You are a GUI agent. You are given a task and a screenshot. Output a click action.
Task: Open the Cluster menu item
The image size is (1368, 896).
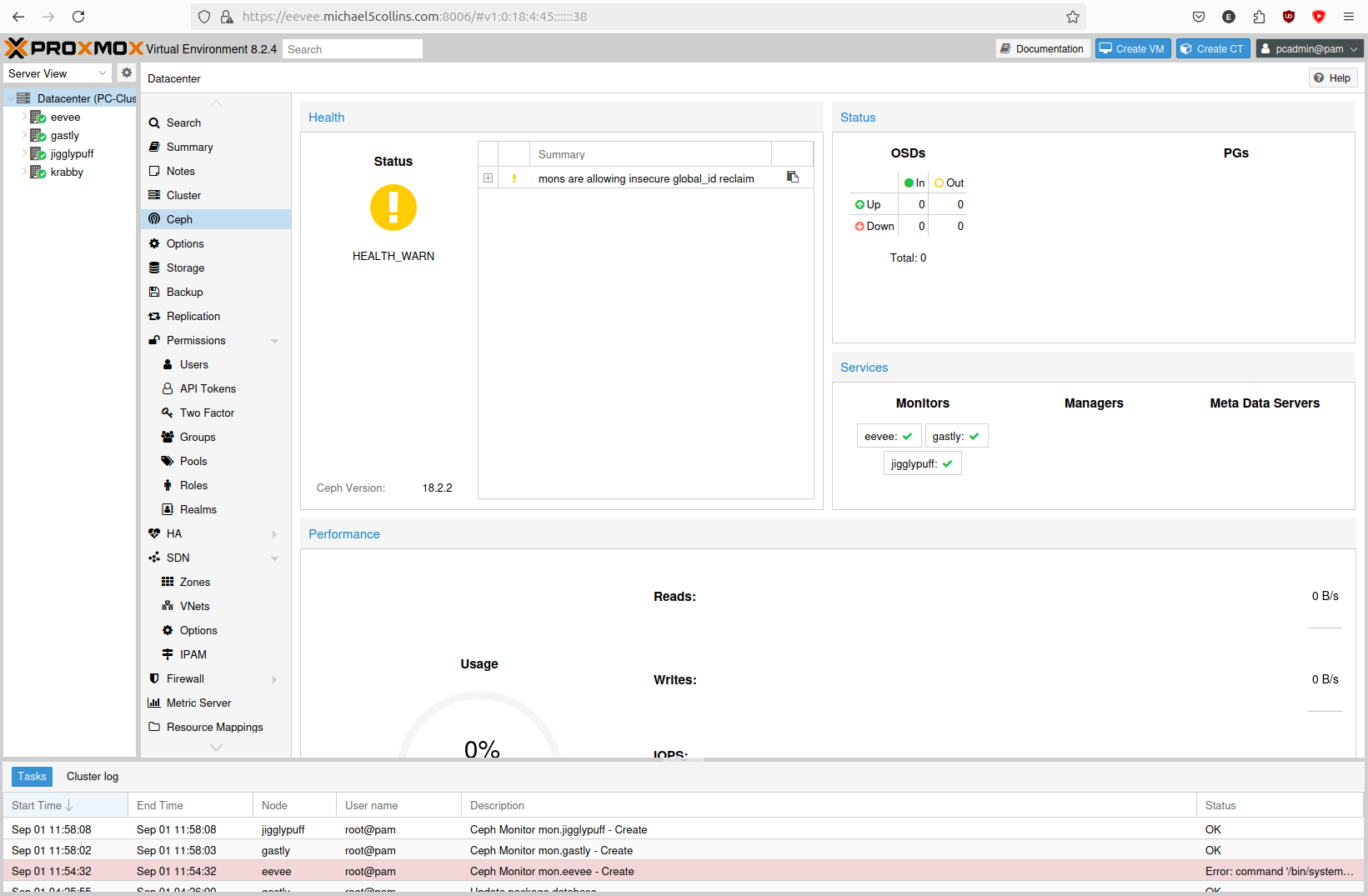pos(216,195)
